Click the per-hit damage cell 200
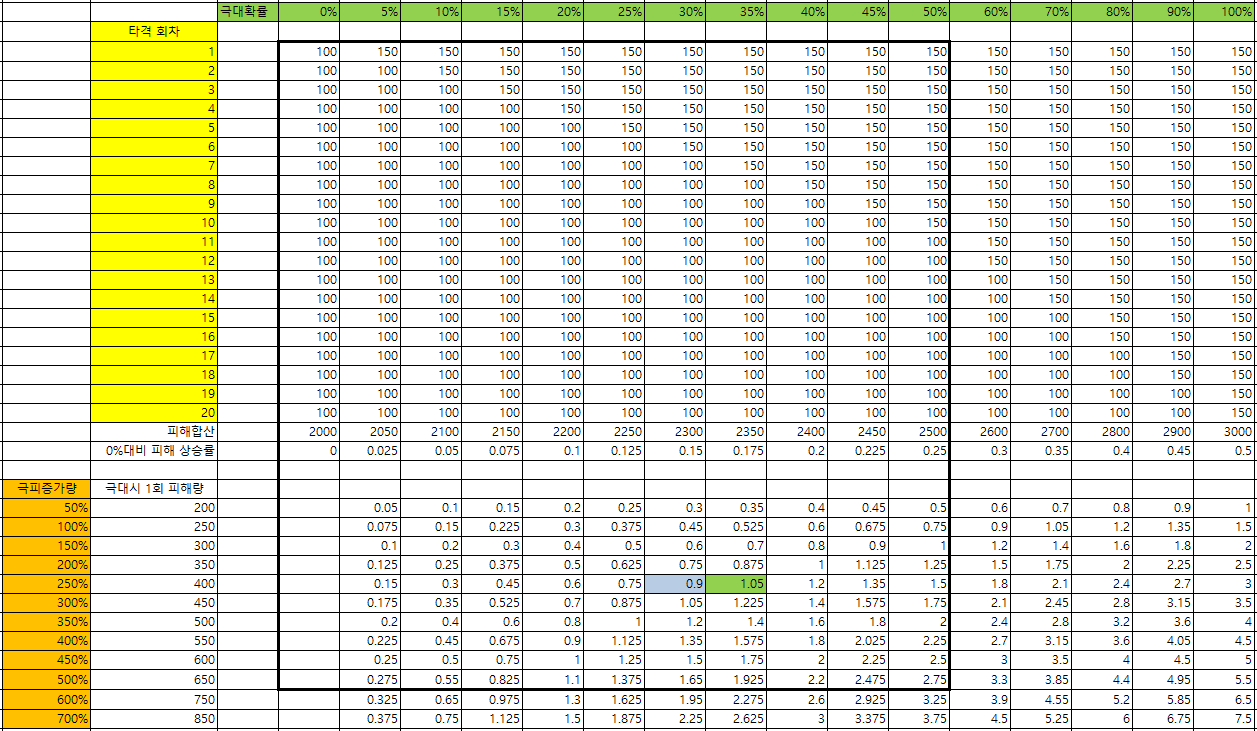Image resolution: width=1257 pixels, height=731 pixels. 154,508
